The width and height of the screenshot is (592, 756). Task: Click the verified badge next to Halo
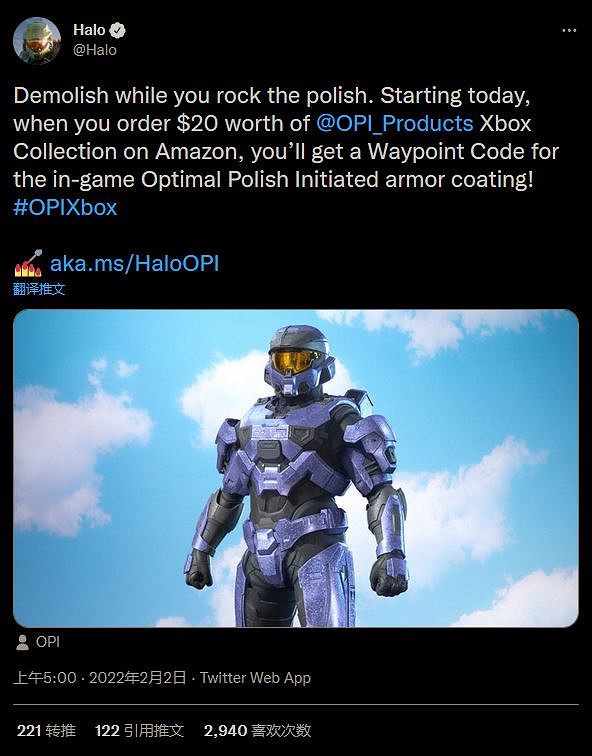click(x=117, y=30)
